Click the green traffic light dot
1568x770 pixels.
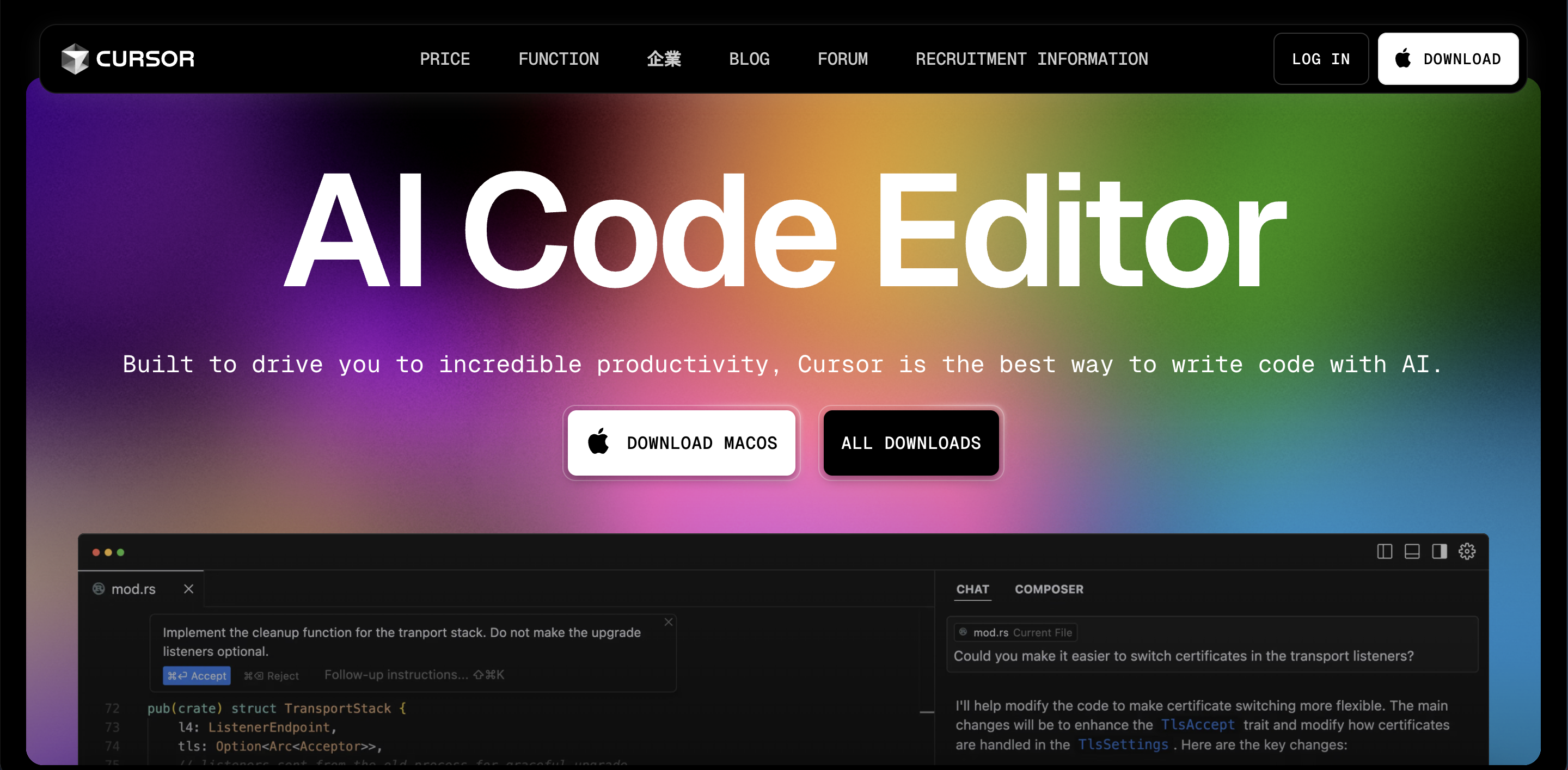pyautogui.click(x=120, y=552)
